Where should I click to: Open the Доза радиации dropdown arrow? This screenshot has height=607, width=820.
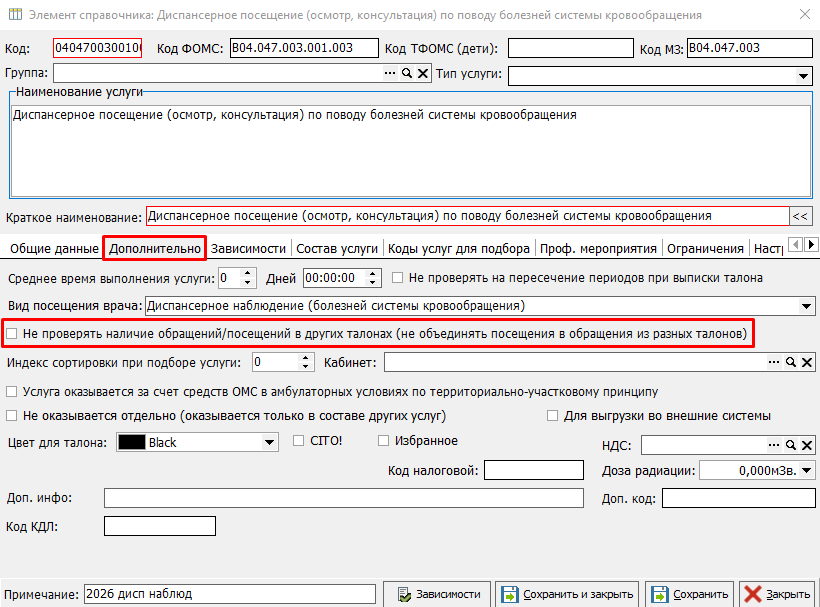pyautogui.click(x=807, y=471)
